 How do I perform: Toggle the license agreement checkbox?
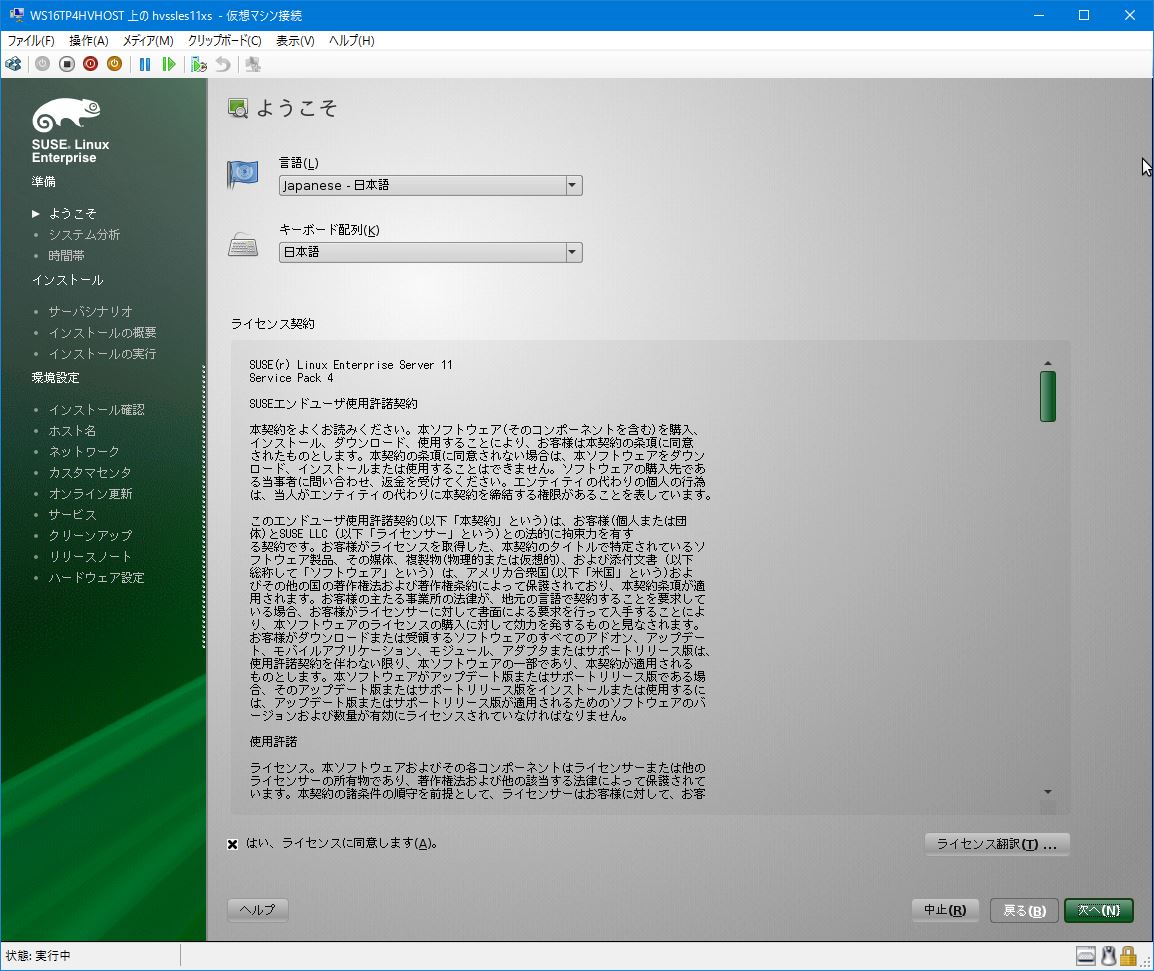coord(233,844)
